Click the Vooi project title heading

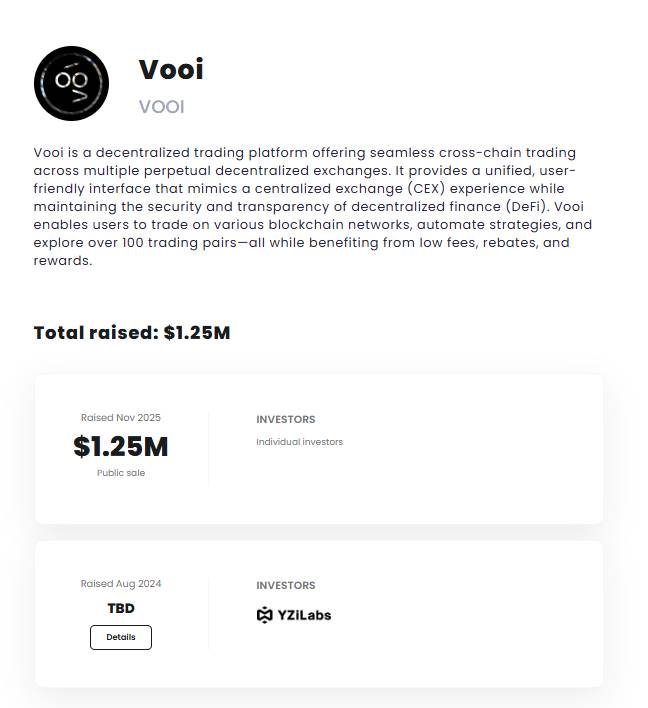pyautogui.click(x=171, y=69)
